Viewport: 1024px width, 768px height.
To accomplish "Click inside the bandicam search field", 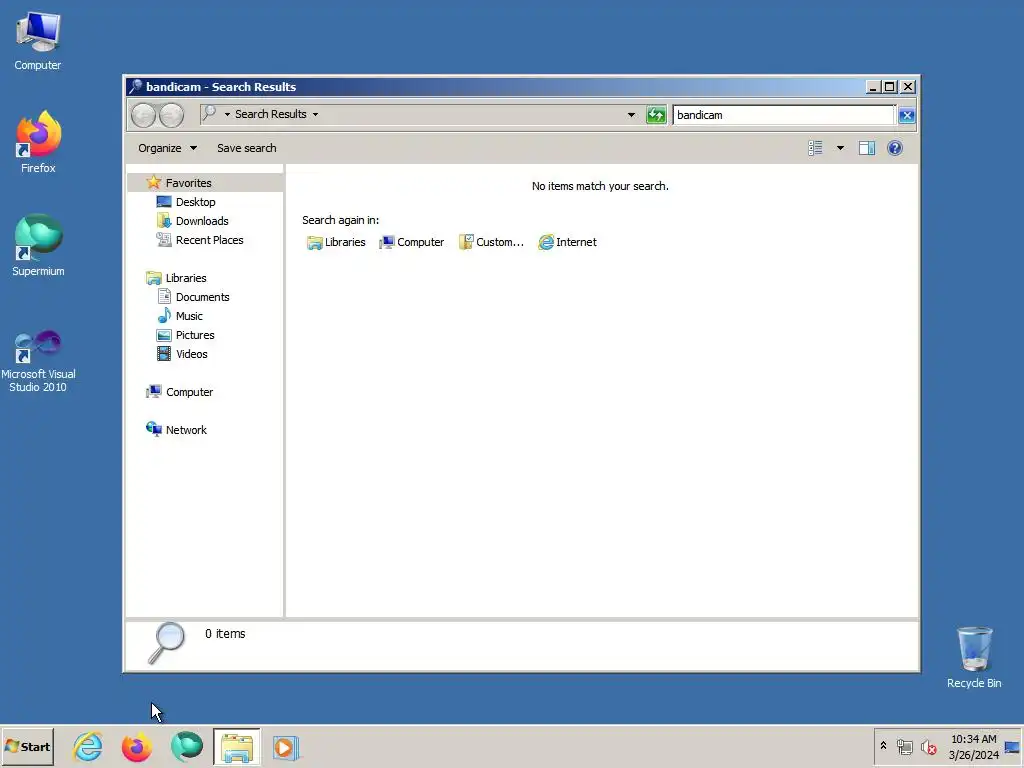I will point(783,115).
